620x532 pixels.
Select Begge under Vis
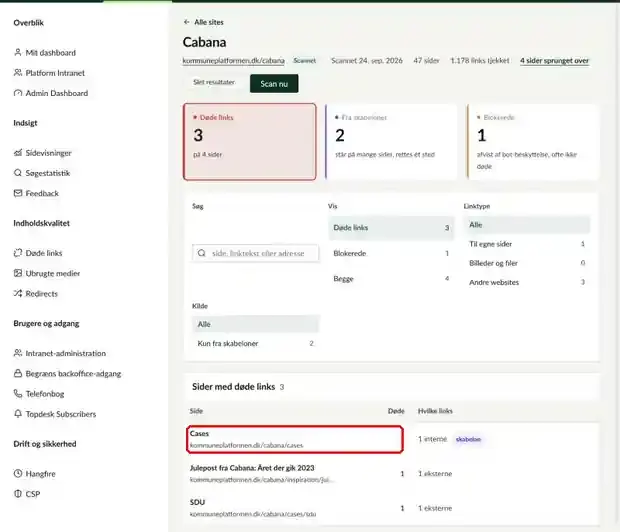[x=391, y=279]
